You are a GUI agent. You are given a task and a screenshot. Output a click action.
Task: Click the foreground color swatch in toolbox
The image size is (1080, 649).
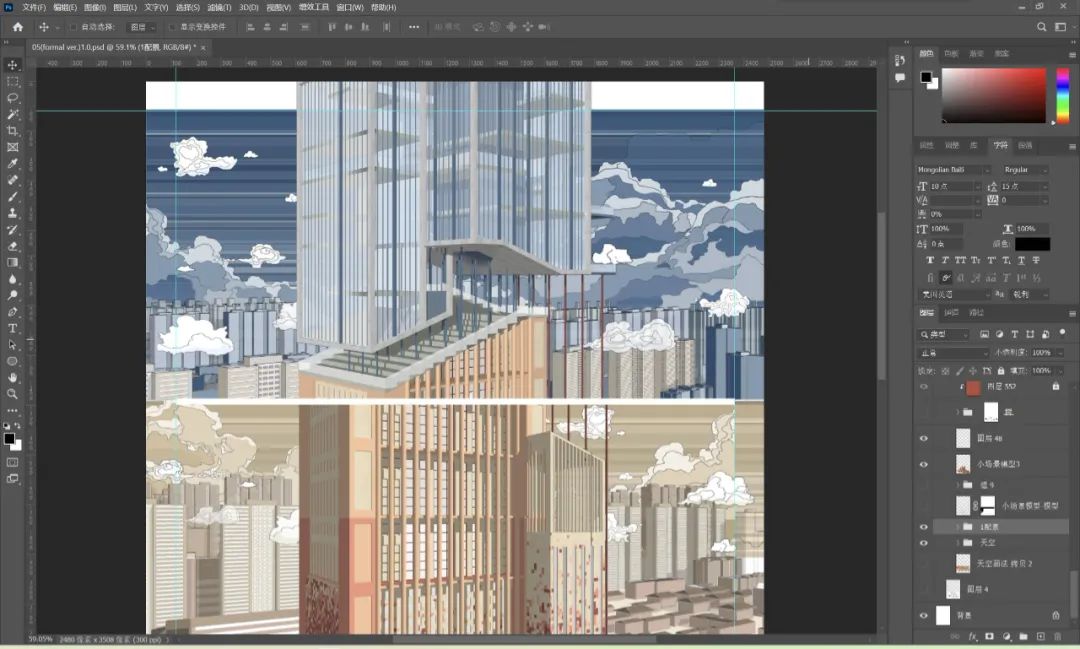[10, 439]
